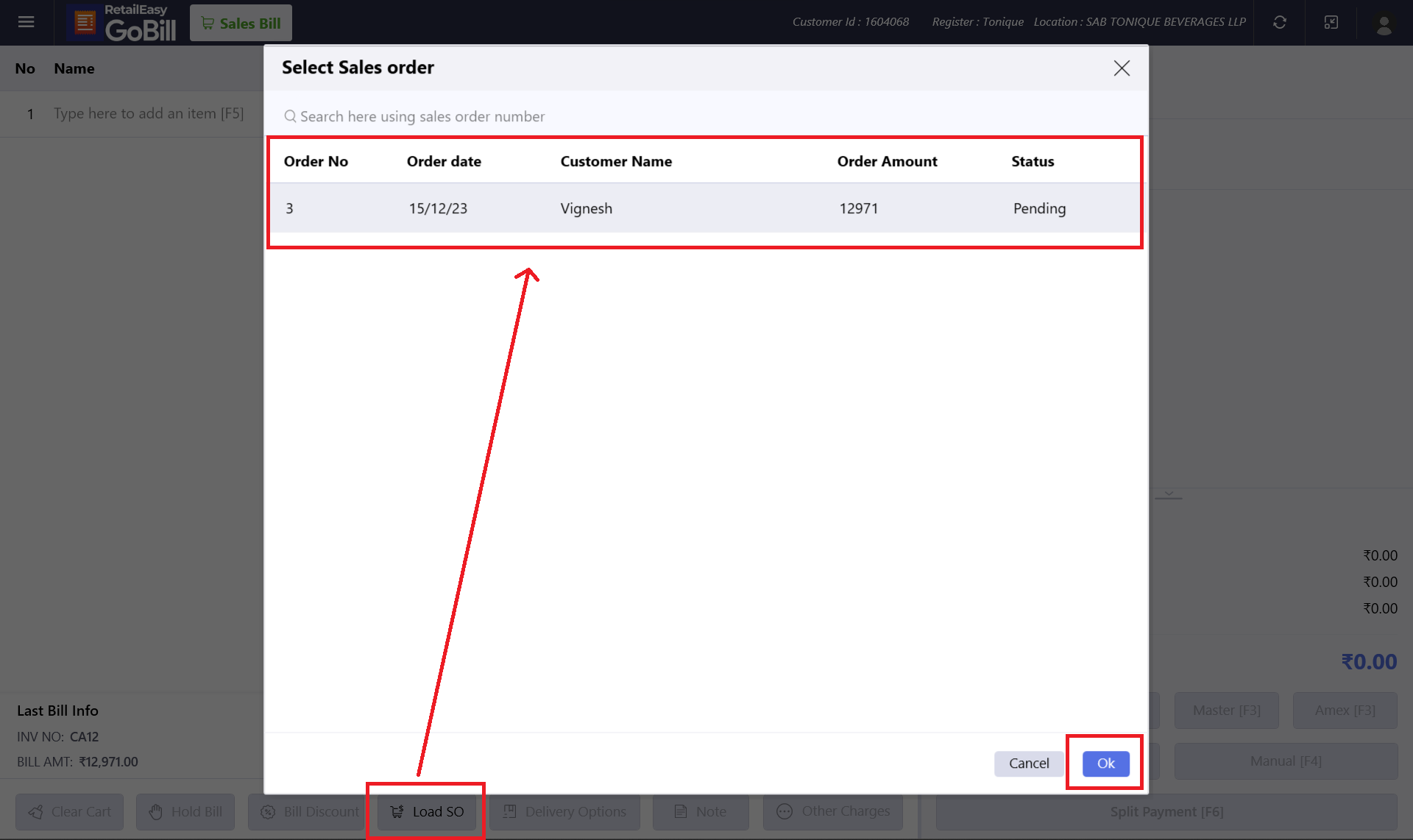Open the hamburger menu icon

[x=26, y=22]
